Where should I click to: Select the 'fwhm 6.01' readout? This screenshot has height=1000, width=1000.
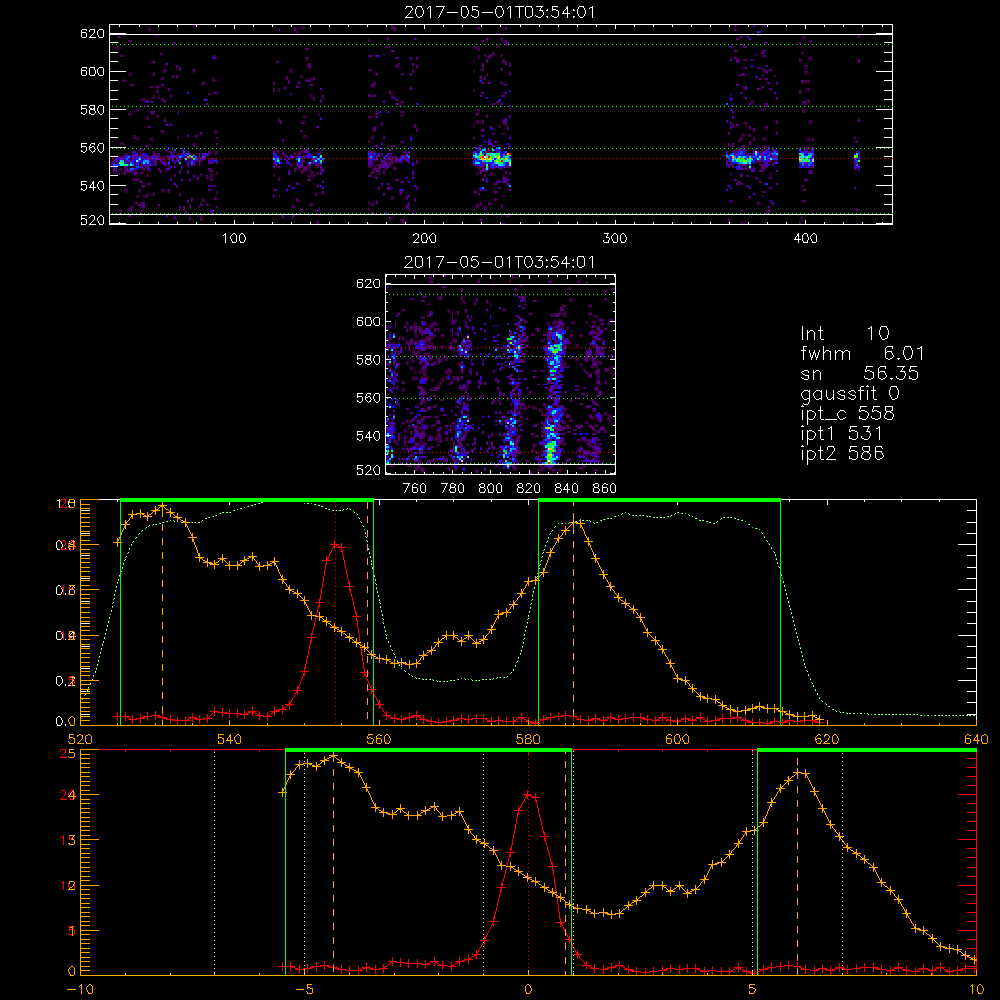[862, 353]
